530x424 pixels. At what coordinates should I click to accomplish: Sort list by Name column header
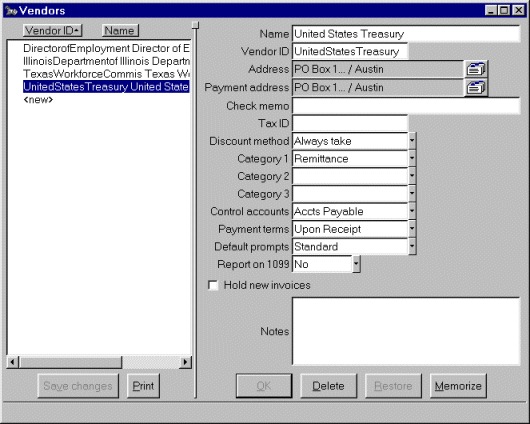[x=120, y=30]
